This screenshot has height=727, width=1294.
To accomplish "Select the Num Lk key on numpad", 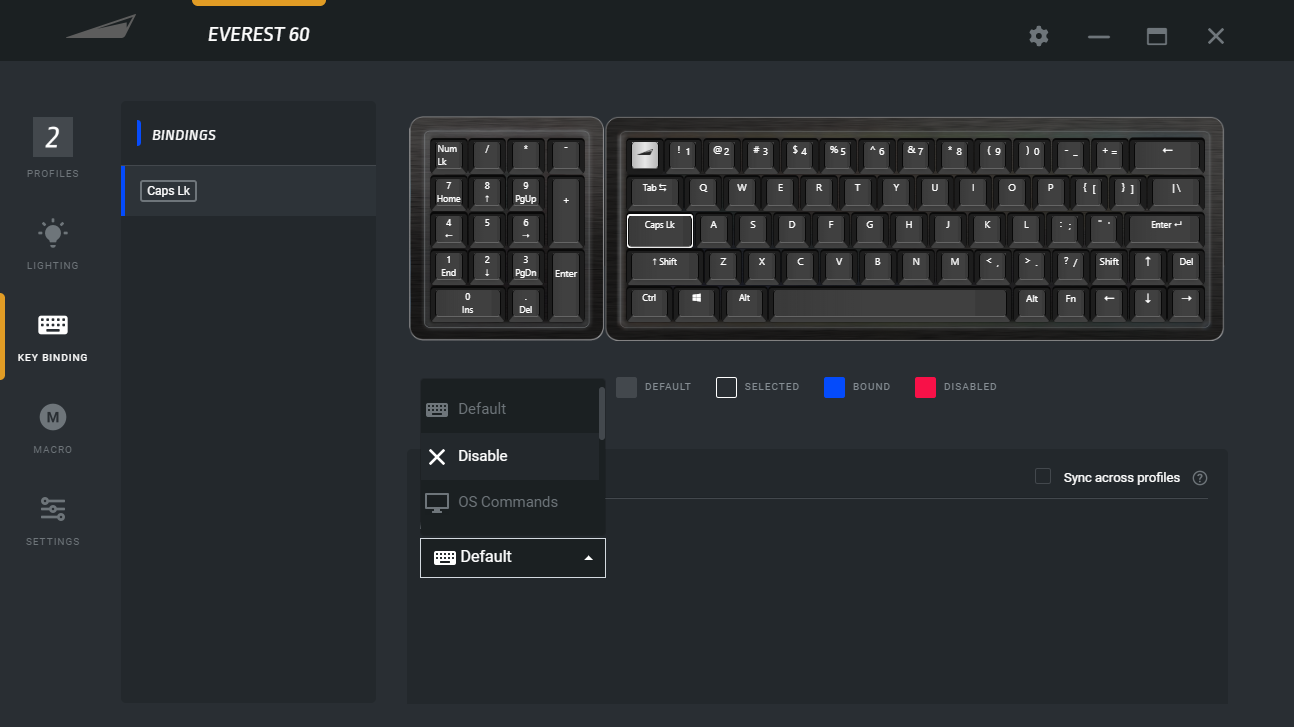I will (448, 155).
